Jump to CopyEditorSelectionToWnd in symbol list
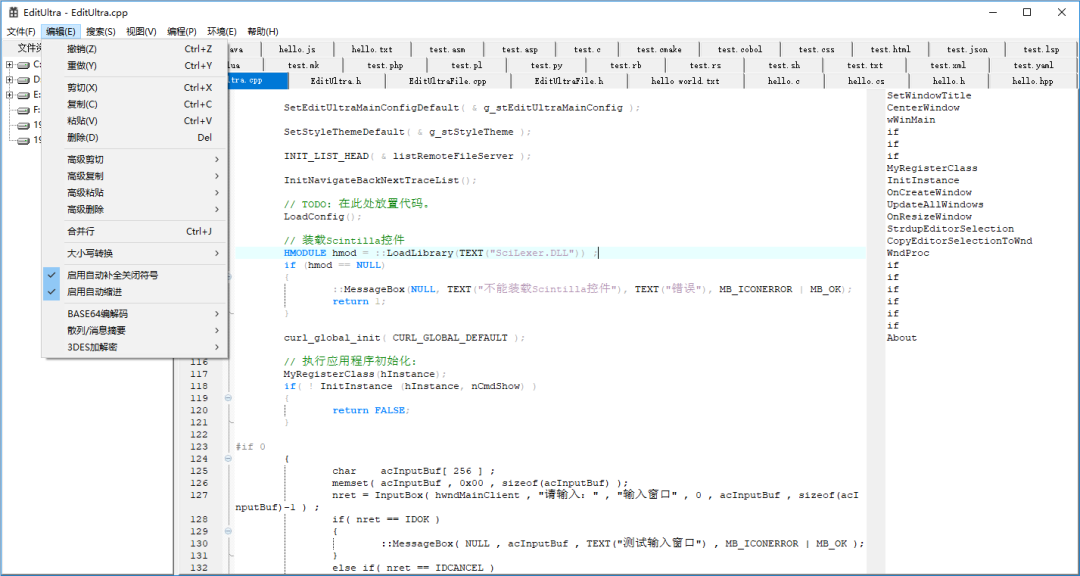Viewport: 1080px width, 576px height. pos(959,241)
